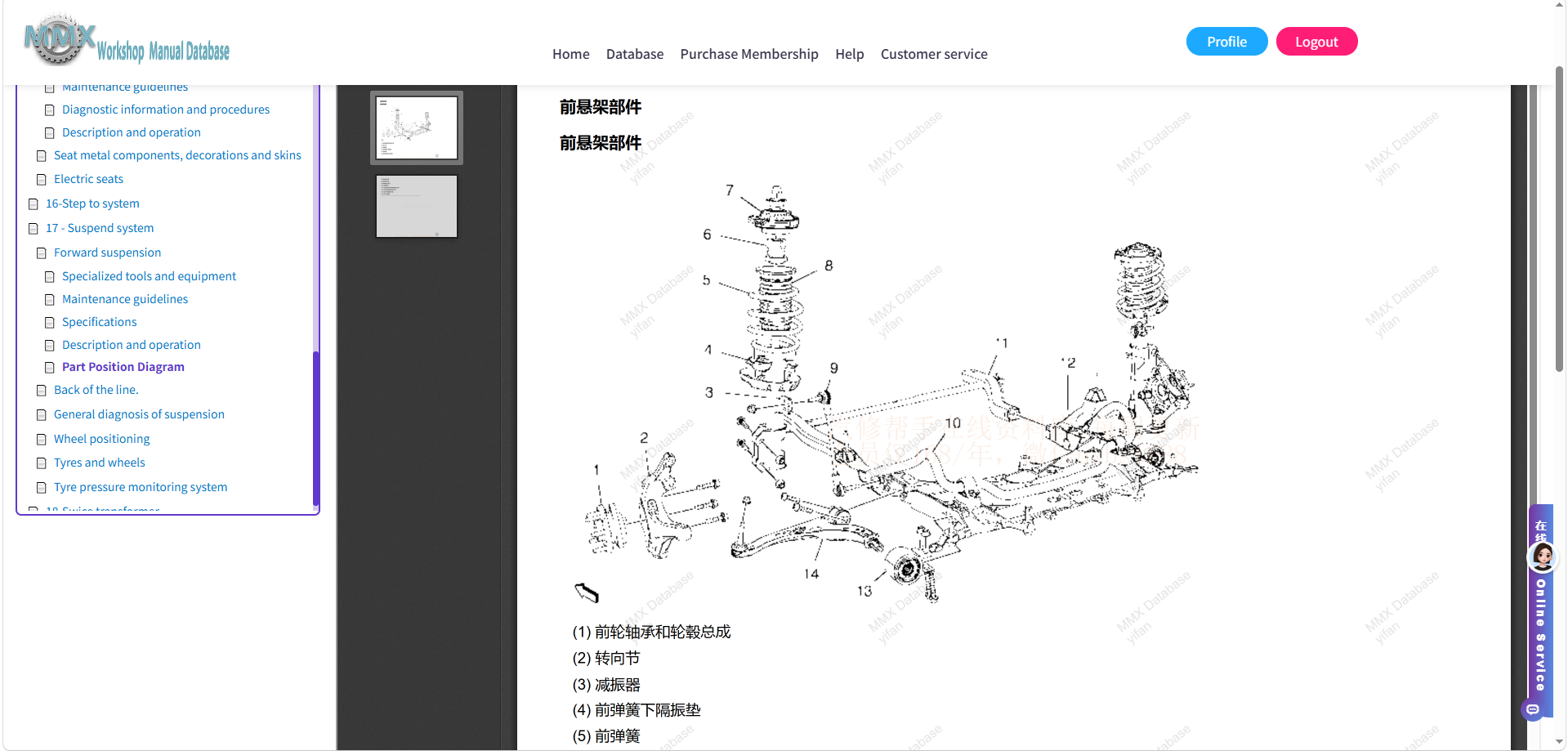Viewport: 1568px width, 751px height.
Task: Open Forward suspension tree section
Action: (x=107, y=253)
